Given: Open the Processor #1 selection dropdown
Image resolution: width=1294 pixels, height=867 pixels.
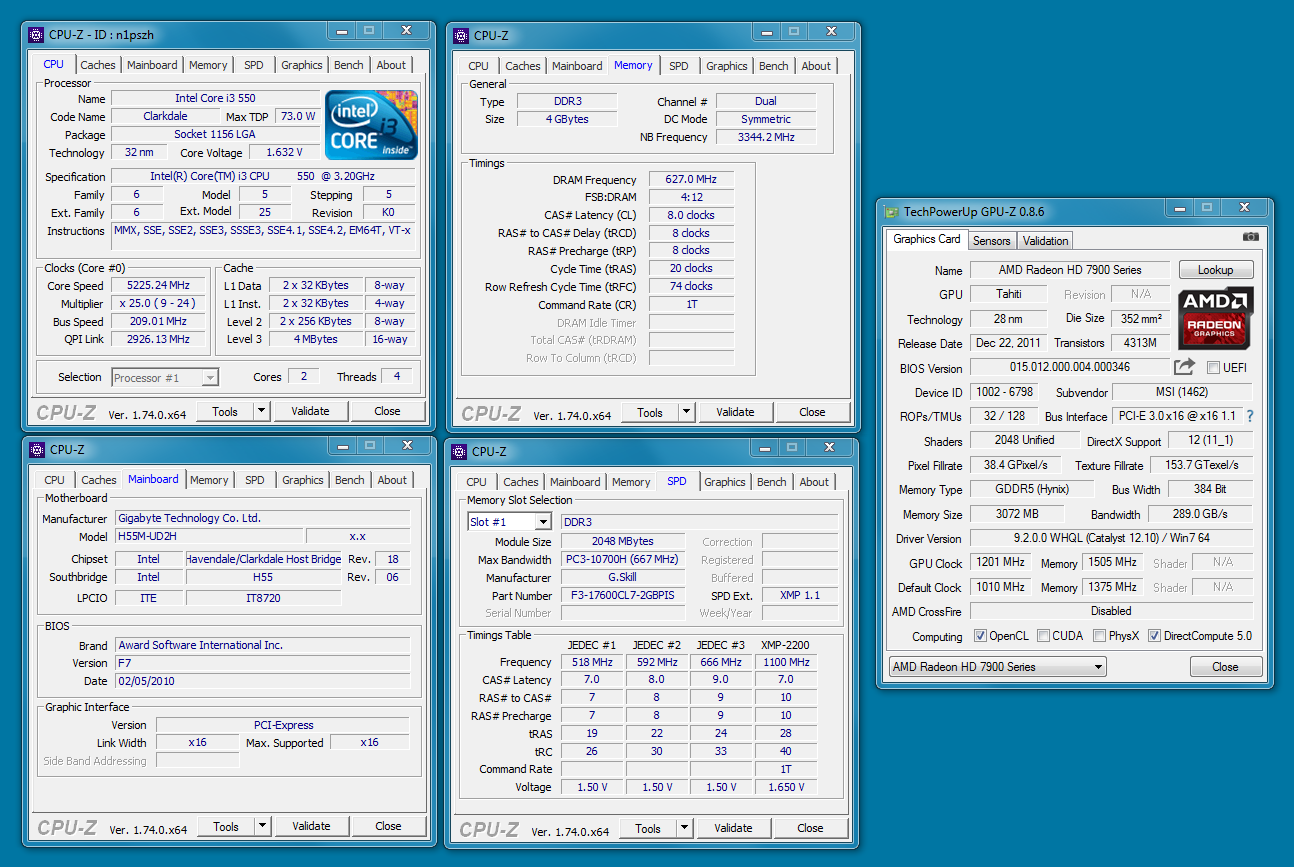Looking at the screenshot, I should pos(165,377).
